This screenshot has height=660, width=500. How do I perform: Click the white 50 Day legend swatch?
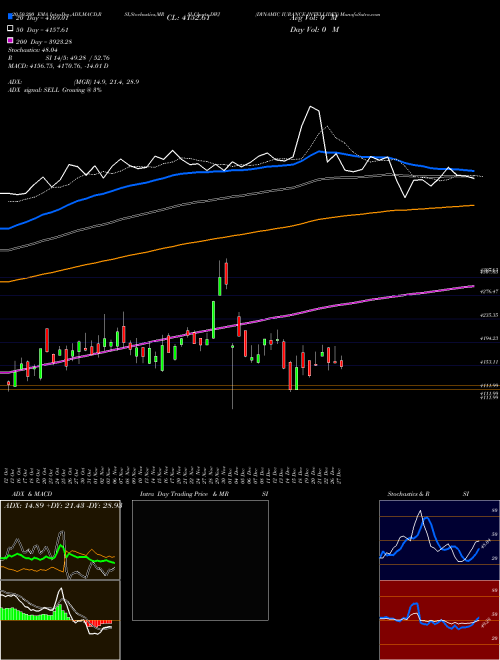click(x=11, y=29)
